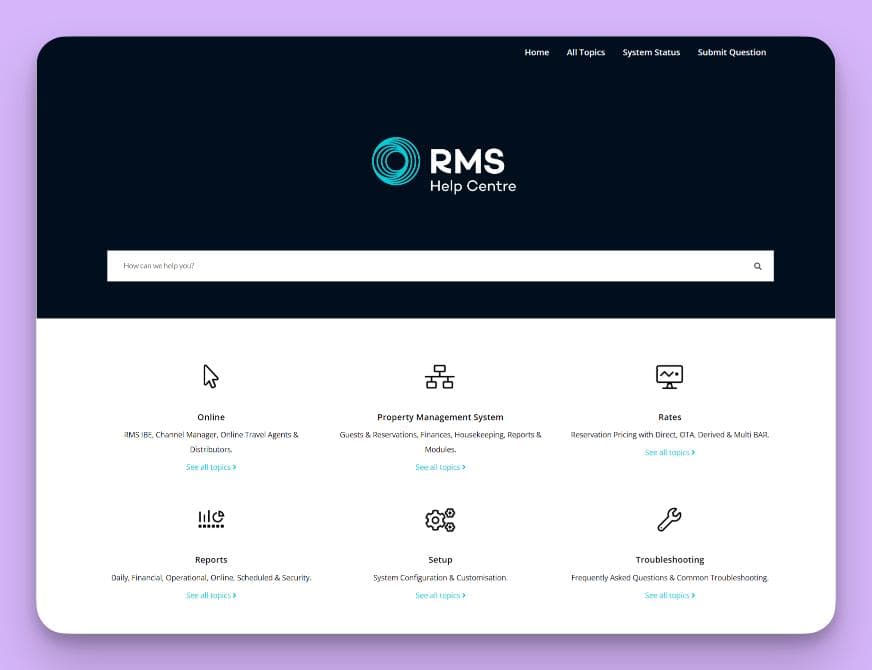This screenshot has width=872, height=670.
Task: Open 'See all topics' under Setup
Action: (x=440, y=595)
